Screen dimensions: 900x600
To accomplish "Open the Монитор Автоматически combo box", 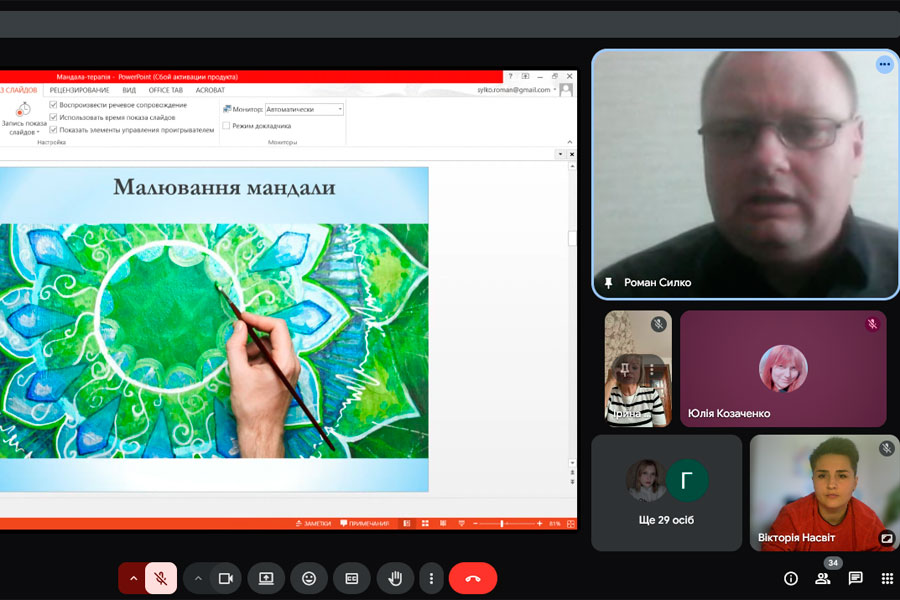I will click(x=304, y=109).
